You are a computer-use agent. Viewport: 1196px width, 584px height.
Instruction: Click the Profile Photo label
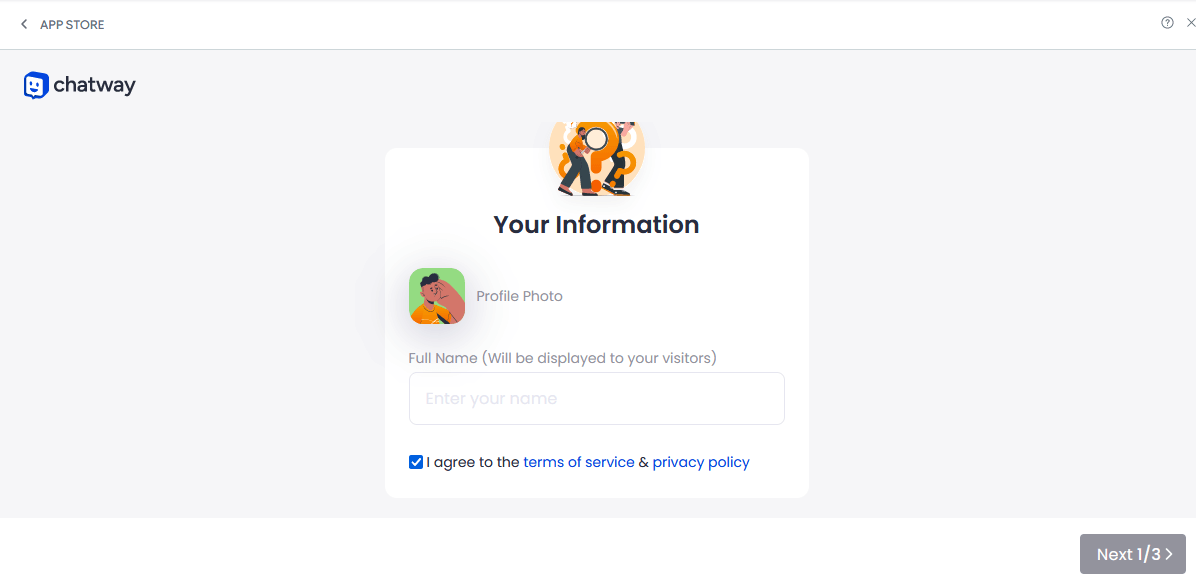click(x=519, y=296)
